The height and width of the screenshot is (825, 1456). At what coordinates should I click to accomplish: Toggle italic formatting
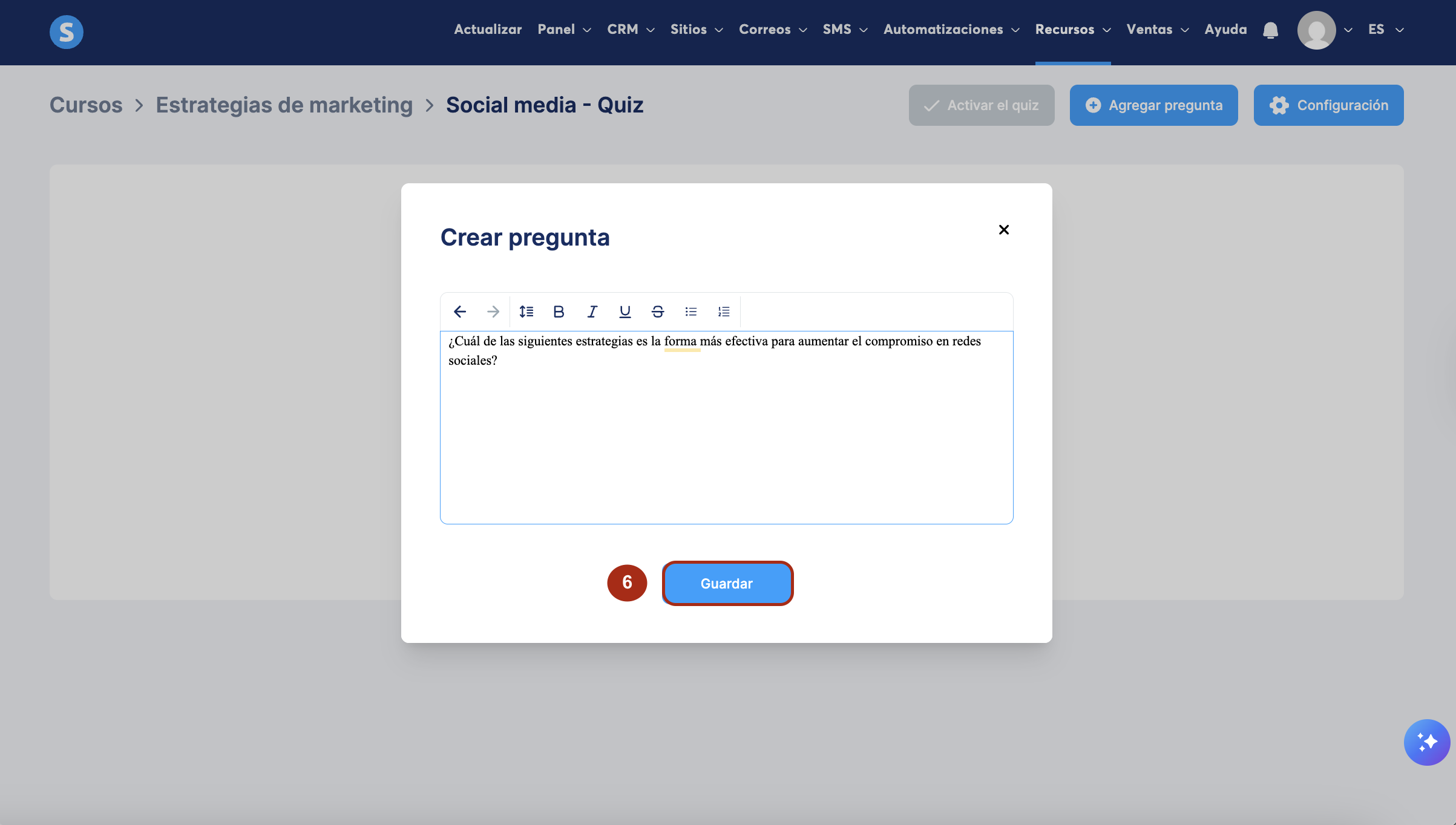pos(592,311)
